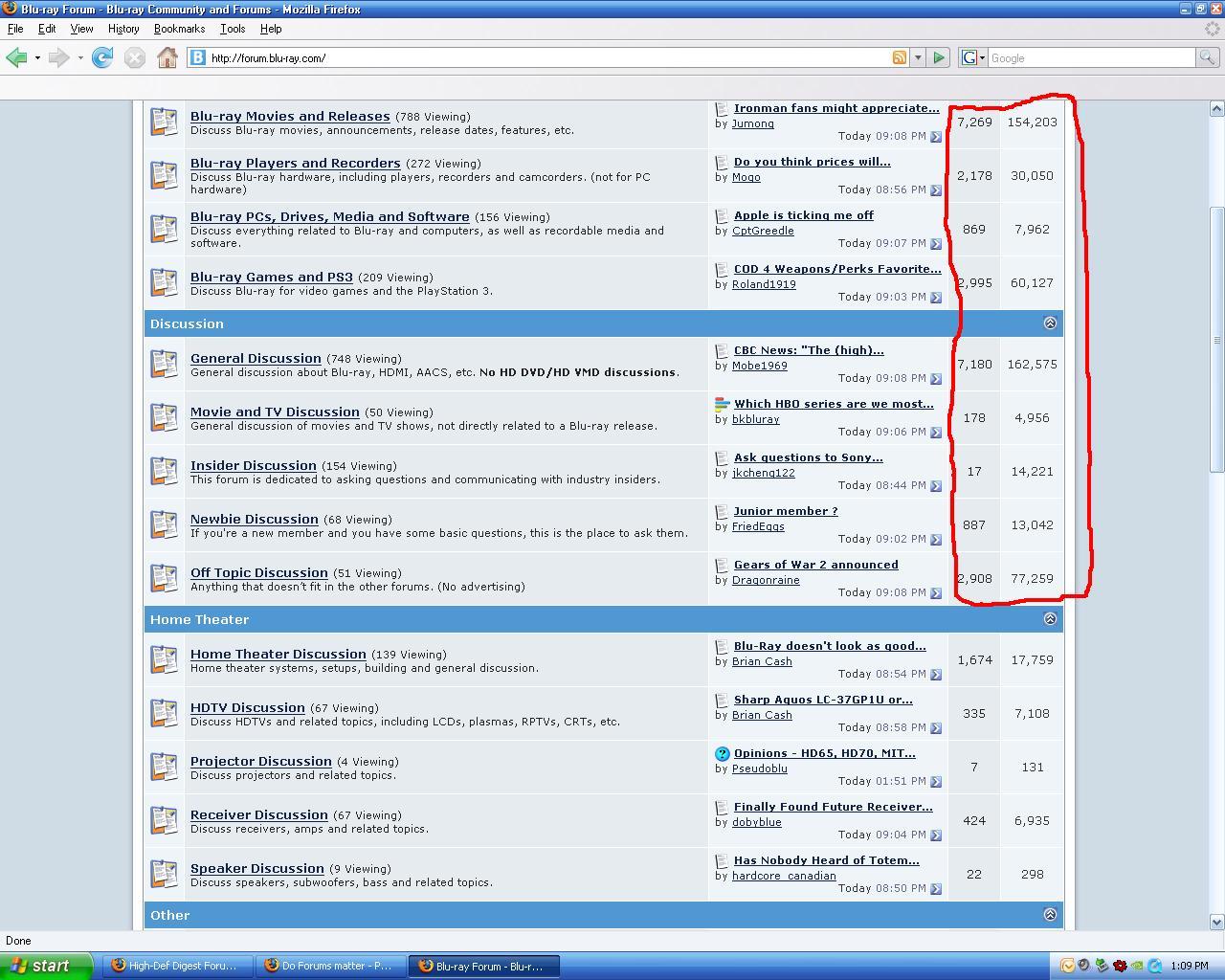Go to last post arrow for Gears of War 2 thread

(x=936, y=592)
